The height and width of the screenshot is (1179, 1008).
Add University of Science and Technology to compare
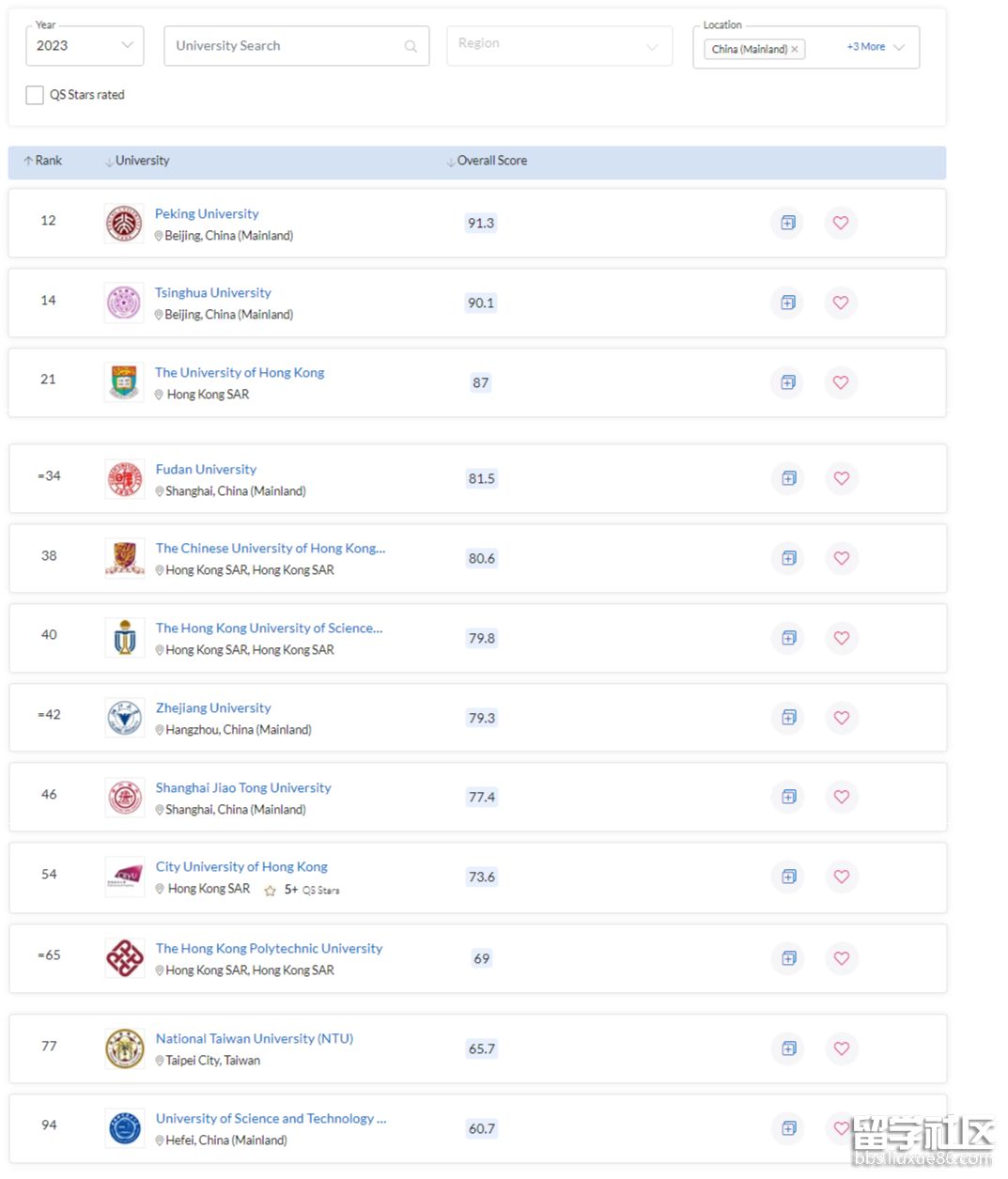click(x=789, y=1128)
